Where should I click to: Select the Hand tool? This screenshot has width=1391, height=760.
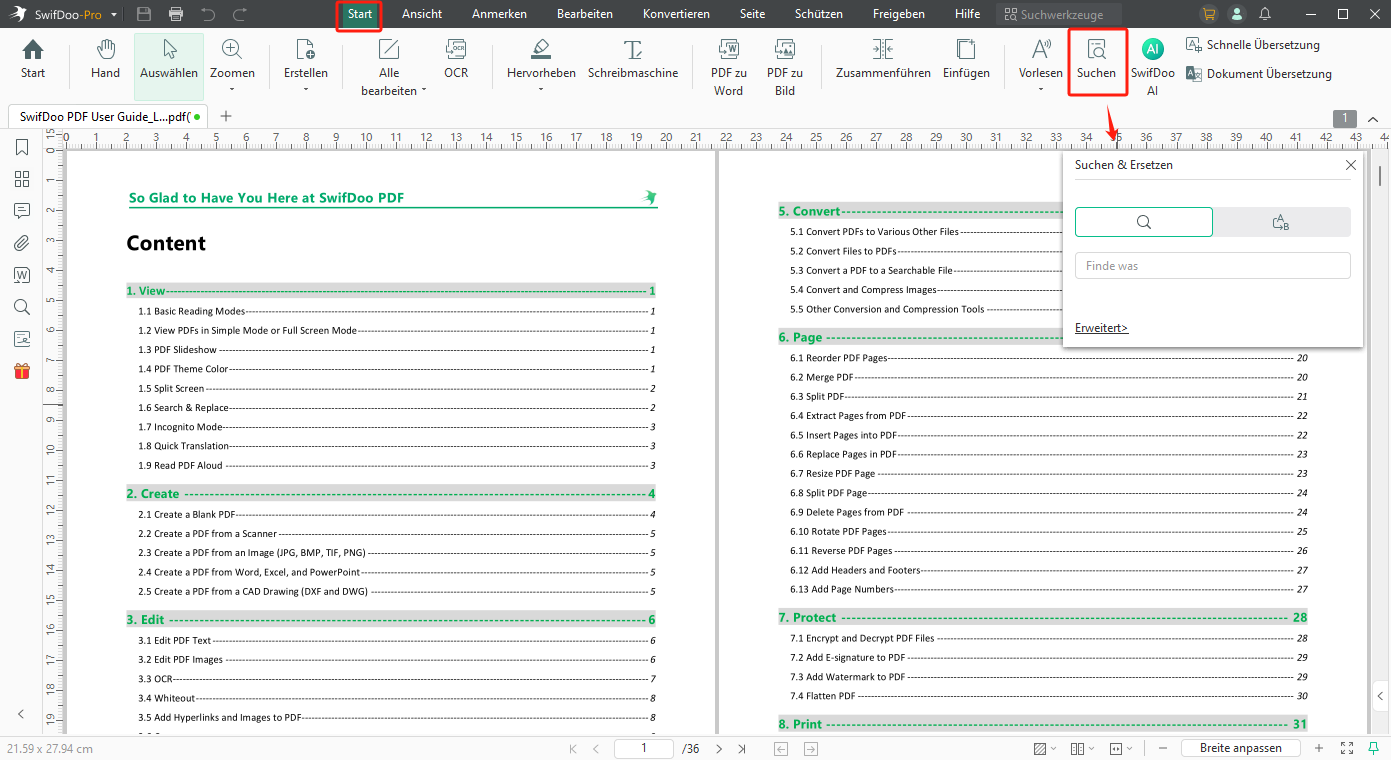click(x=105, y=60)
